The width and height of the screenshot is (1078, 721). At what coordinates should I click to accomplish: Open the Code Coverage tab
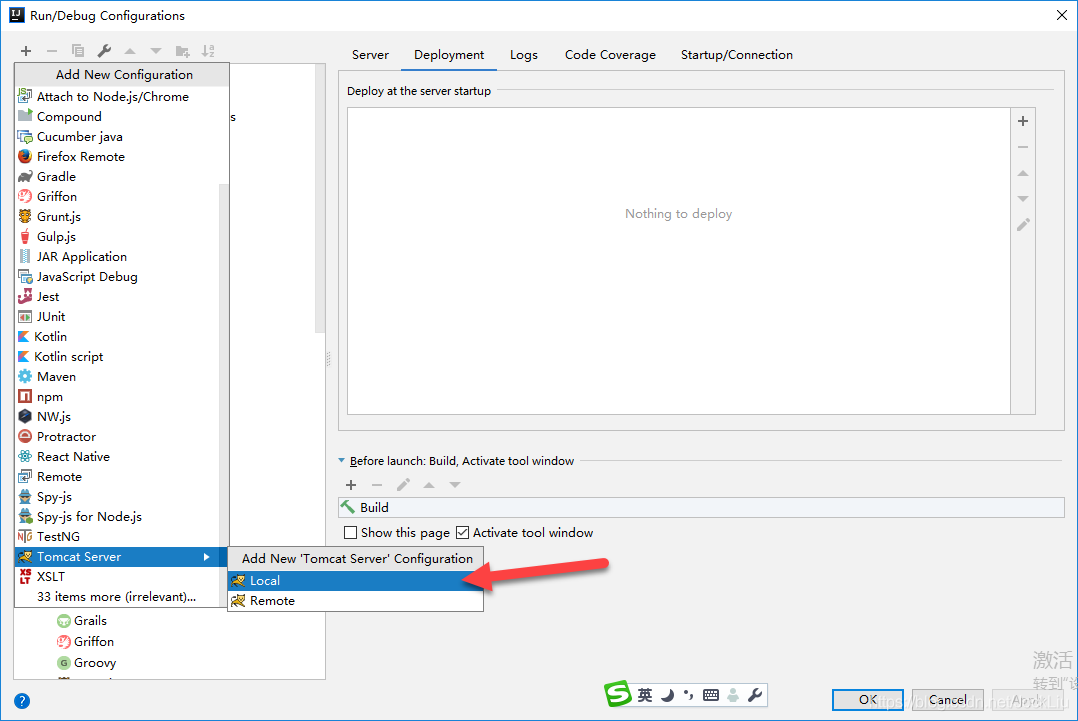point(610,55)
